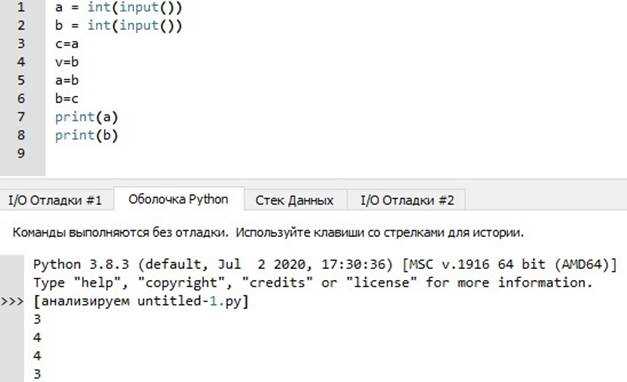The width and height of the screenshot is (627, 382).
Task: Click code line 'b = int(input())'
Action: [x=118, y=26]
